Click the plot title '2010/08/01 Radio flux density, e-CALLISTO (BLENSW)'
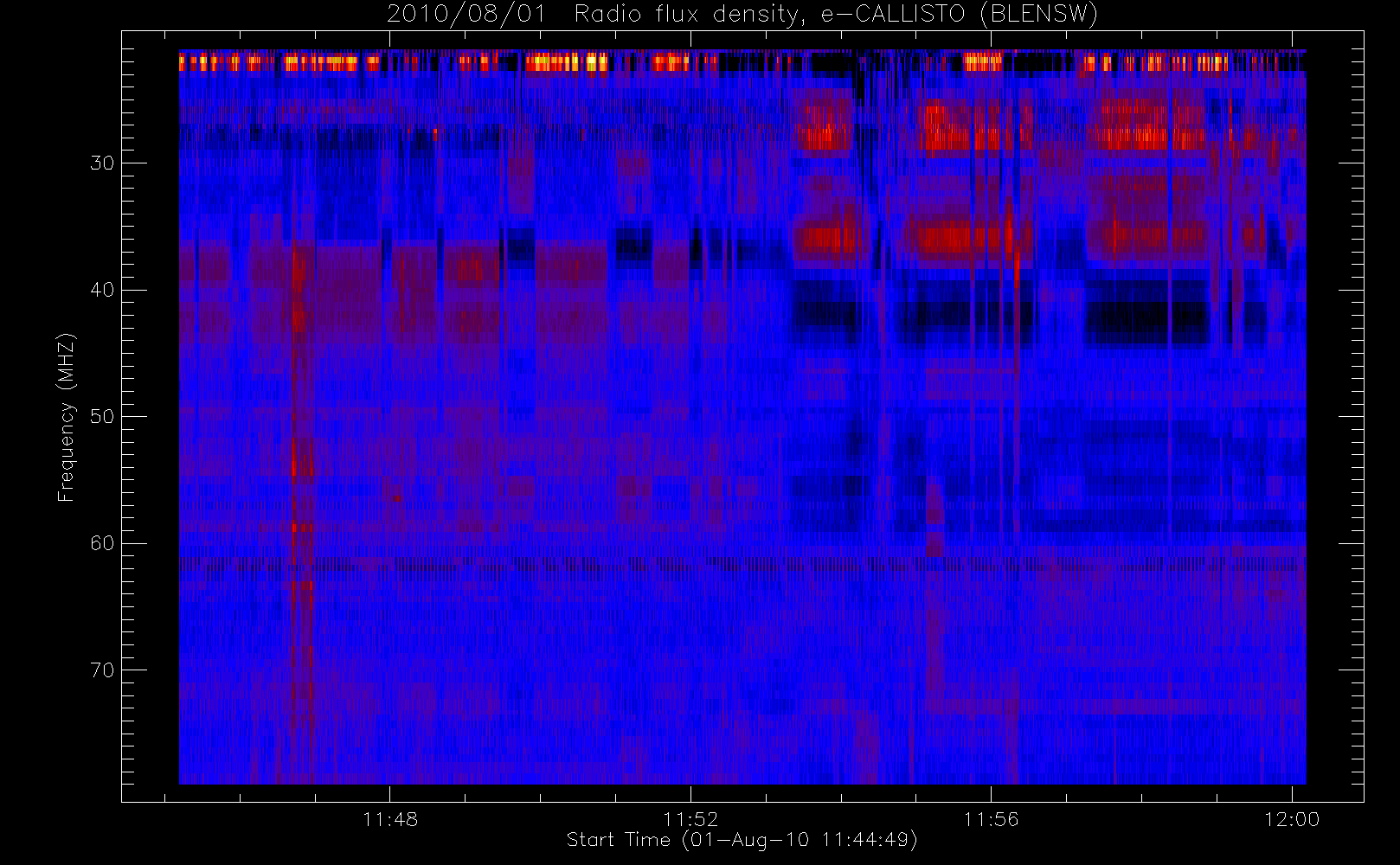This screenshot has height=865, width=1400. pyautogui.click(x=742, y=15)
